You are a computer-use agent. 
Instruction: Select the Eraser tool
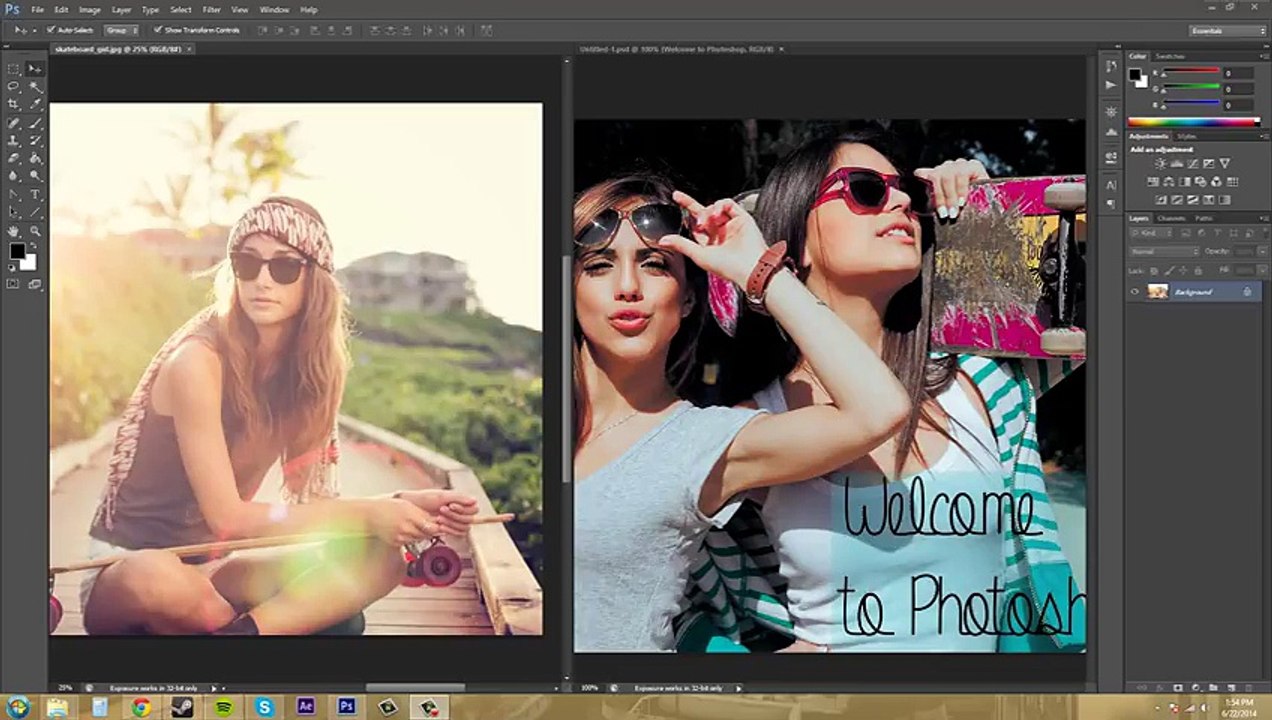click(x=13, y=157)
